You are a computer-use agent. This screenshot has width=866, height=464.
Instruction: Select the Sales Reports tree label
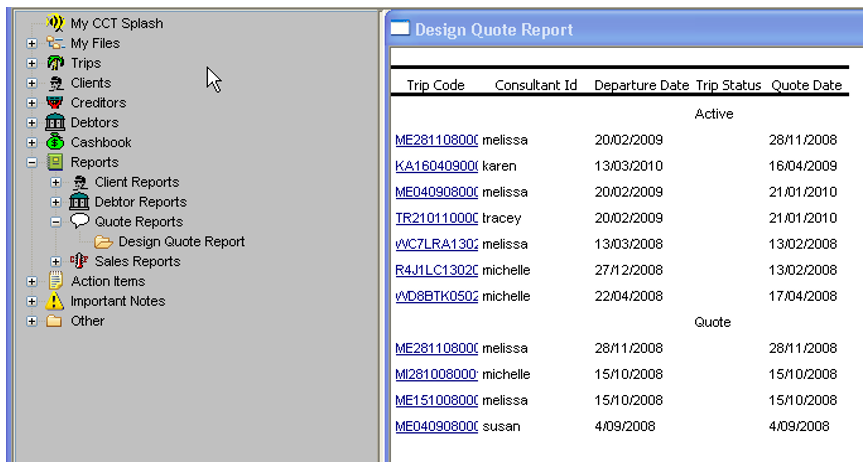(x=138, y=261)
